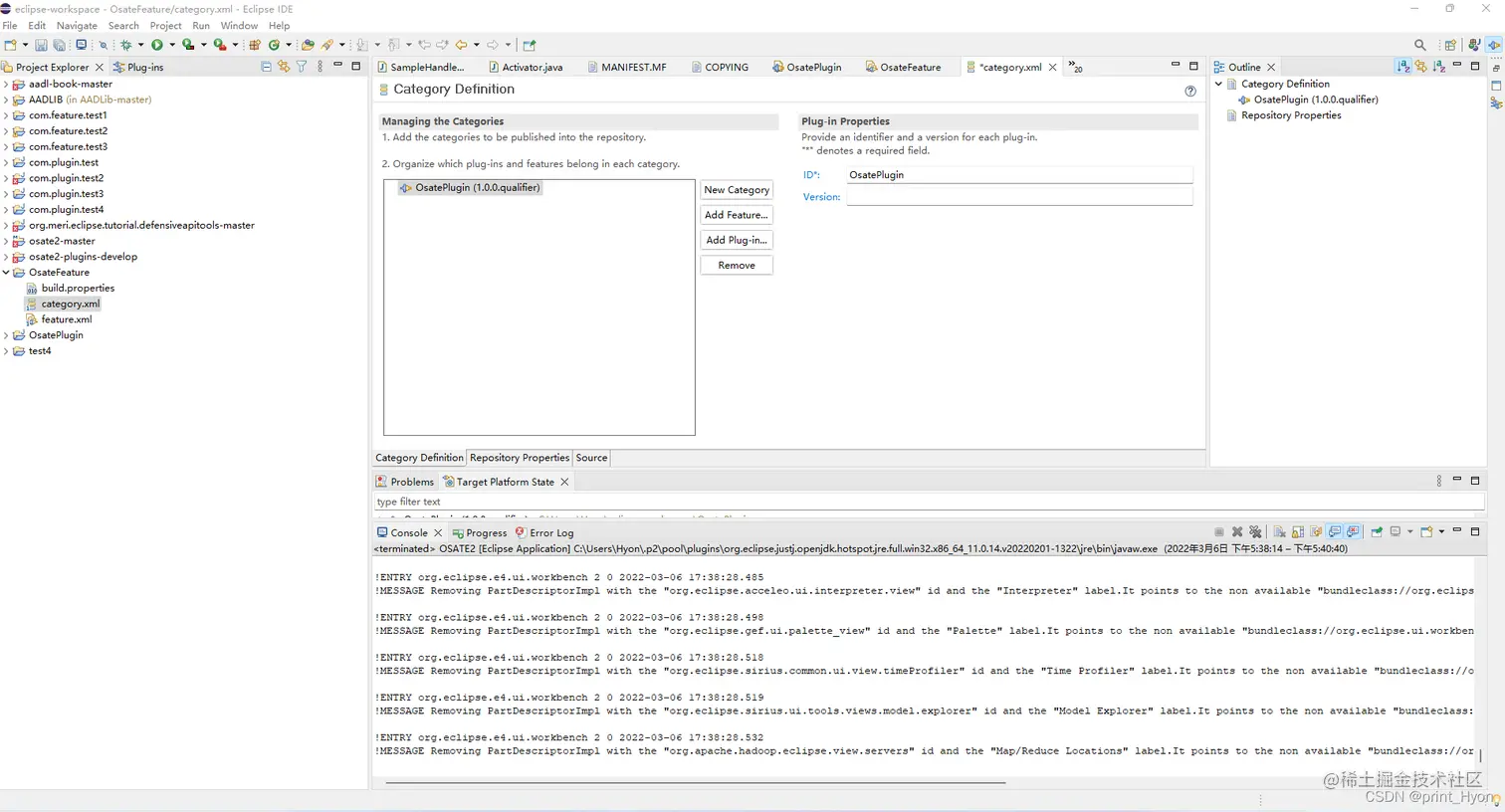Open the Run button dropdown arrow

172,45
